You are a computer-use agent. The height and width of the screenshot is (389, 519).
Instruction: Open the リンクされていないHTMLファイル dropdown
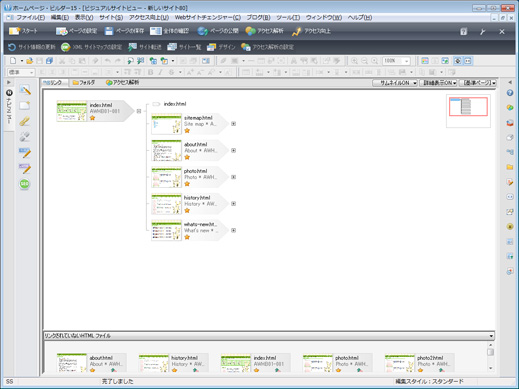tap(491, 336)
